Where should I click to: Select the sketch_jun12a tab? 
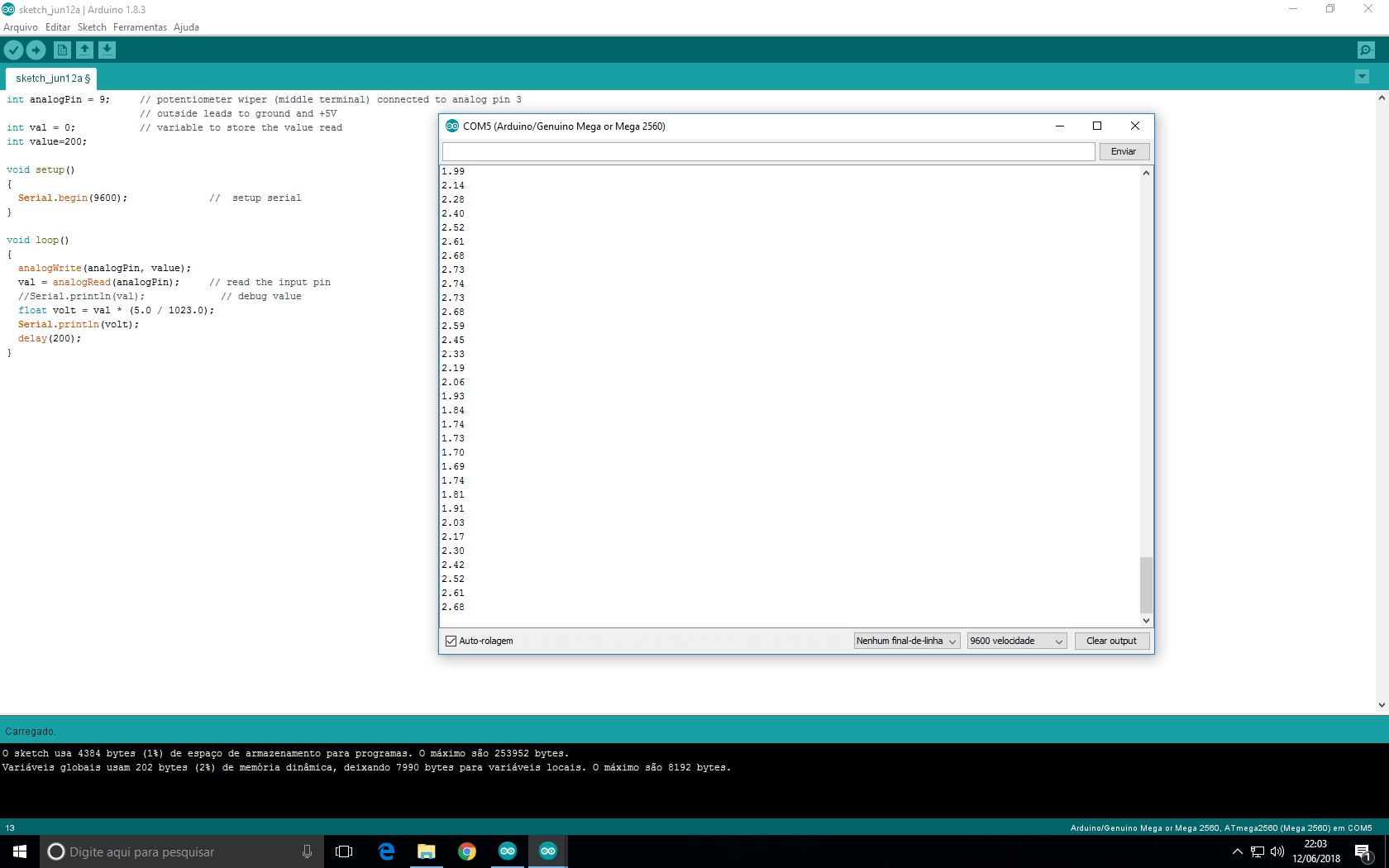coord(53,79)
